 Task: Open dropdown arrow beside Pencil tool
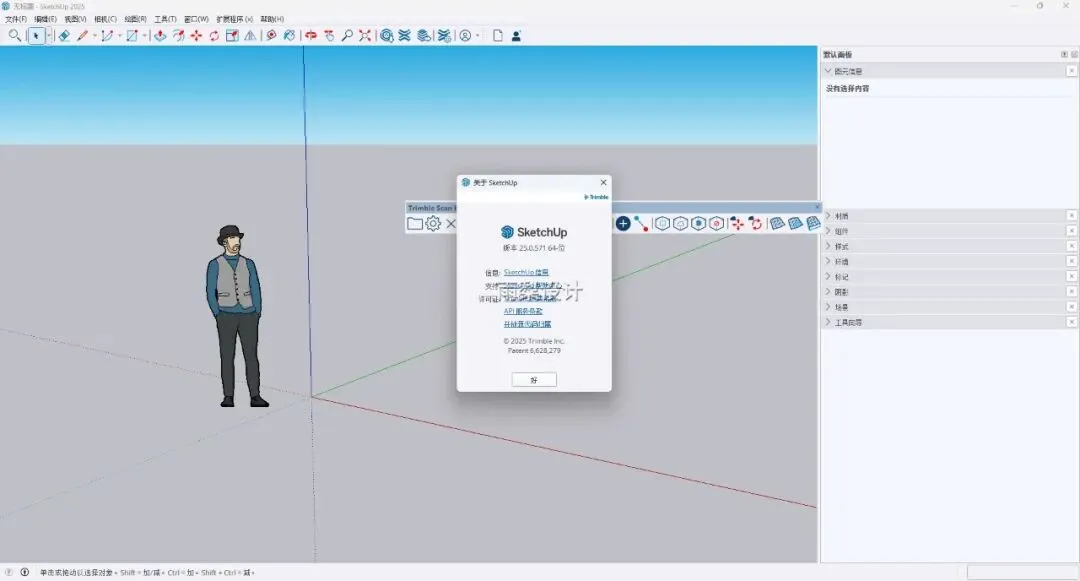(x=94, y=36)
